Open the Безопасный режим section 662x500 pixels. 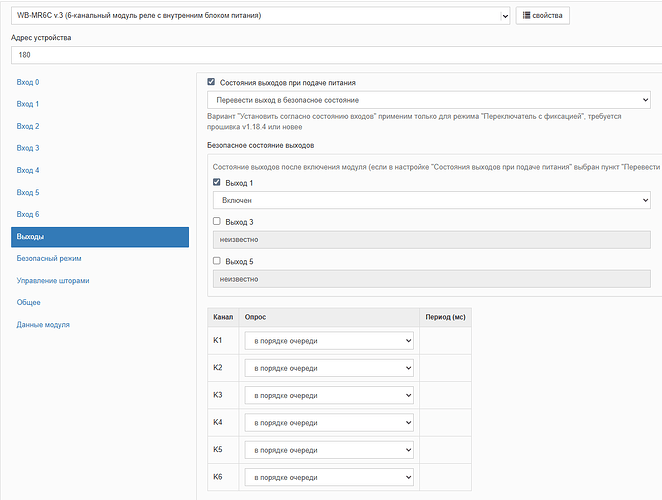click(x=48, y=258)
